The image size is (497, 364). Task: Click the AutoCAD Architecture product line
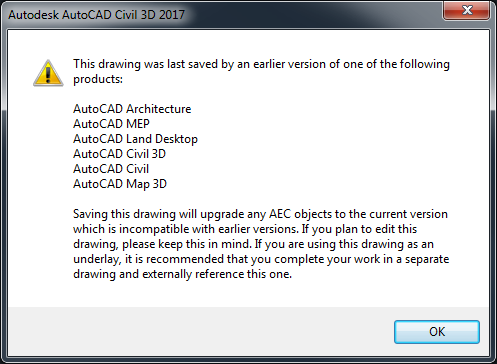132,109
